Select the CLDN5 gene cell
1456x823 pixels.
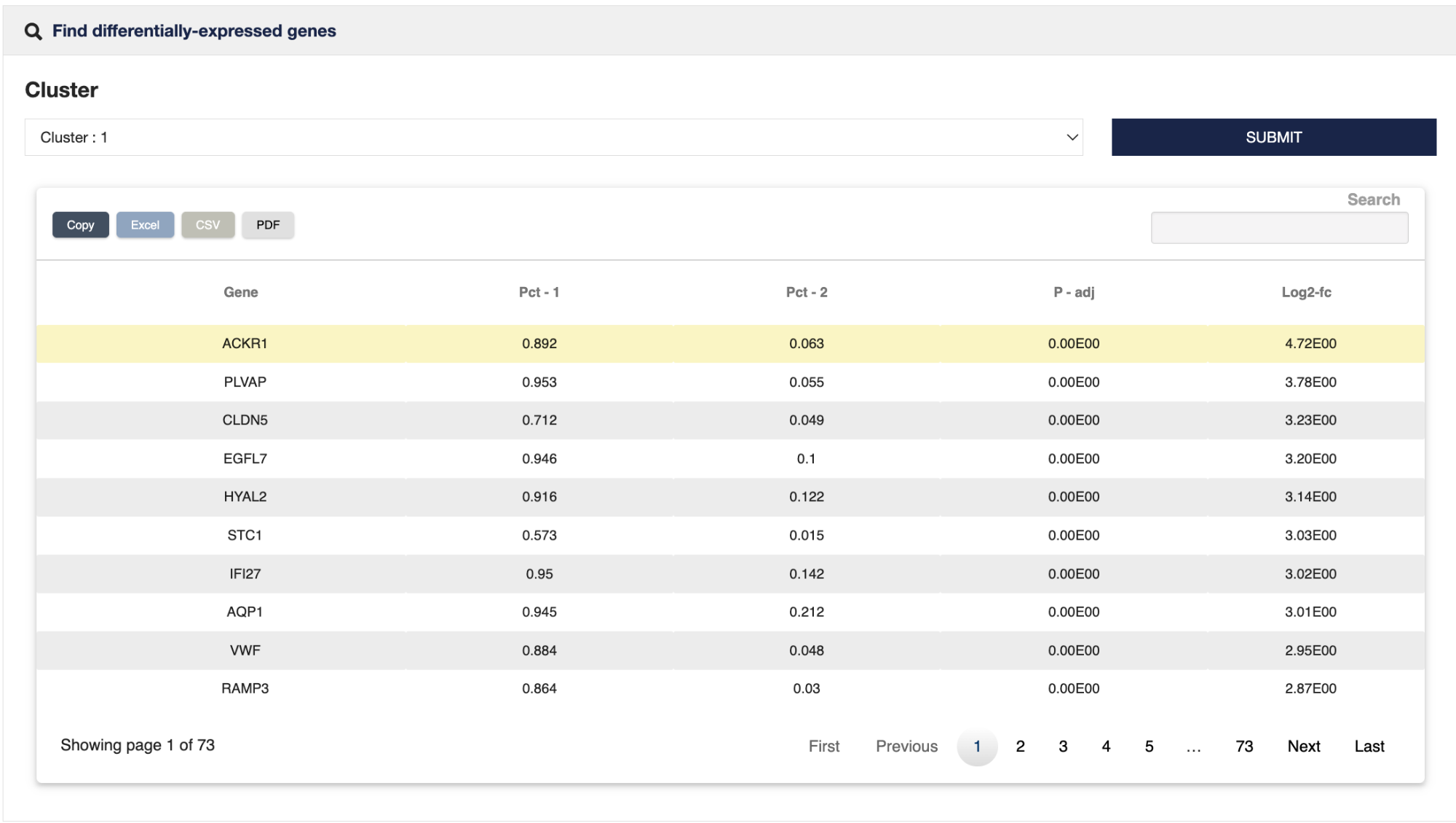click(245, 420)
